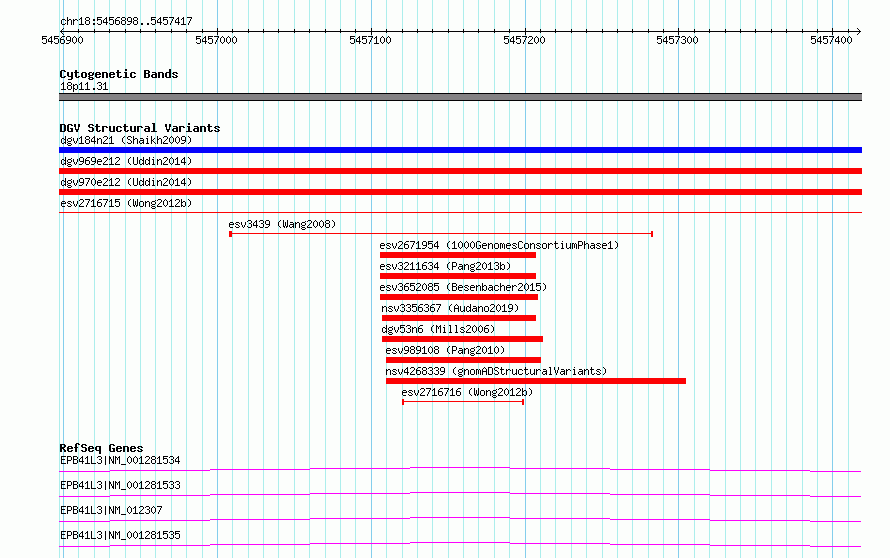The image size is (890, 558).
Task: Click the dgv969e212 (Uddin2014) label text
Action: coord(126,161)
